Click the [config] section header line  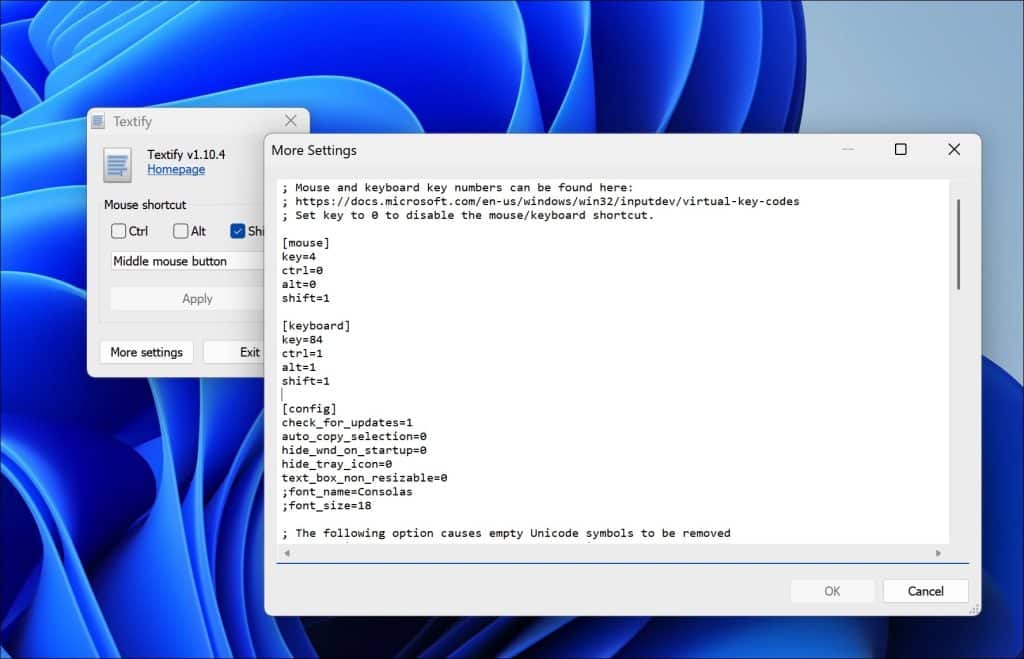tap(309, 409)
